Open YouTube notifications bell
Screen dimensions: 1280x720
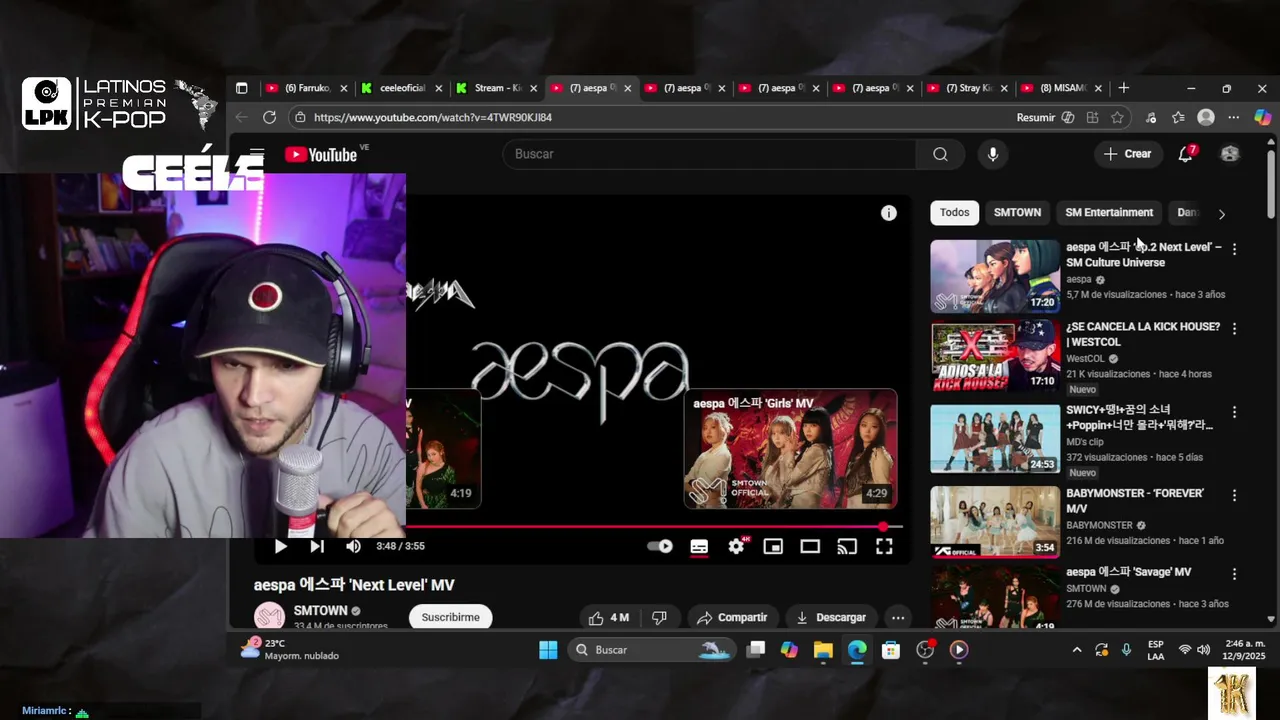[x=1186, y=154]
